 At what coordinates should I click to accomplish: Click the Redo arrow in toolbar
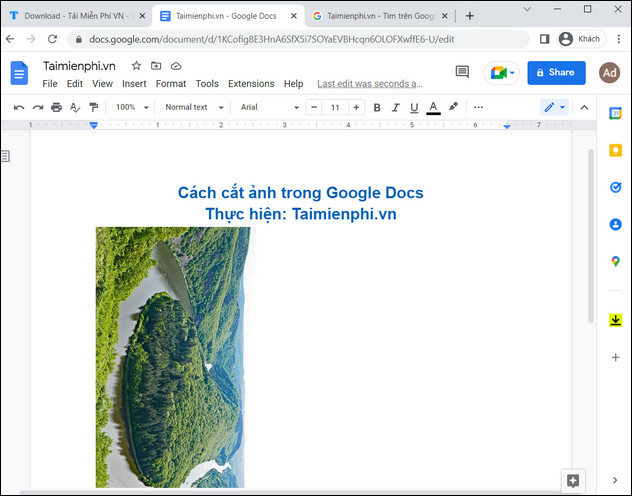[x=38, y=107]
